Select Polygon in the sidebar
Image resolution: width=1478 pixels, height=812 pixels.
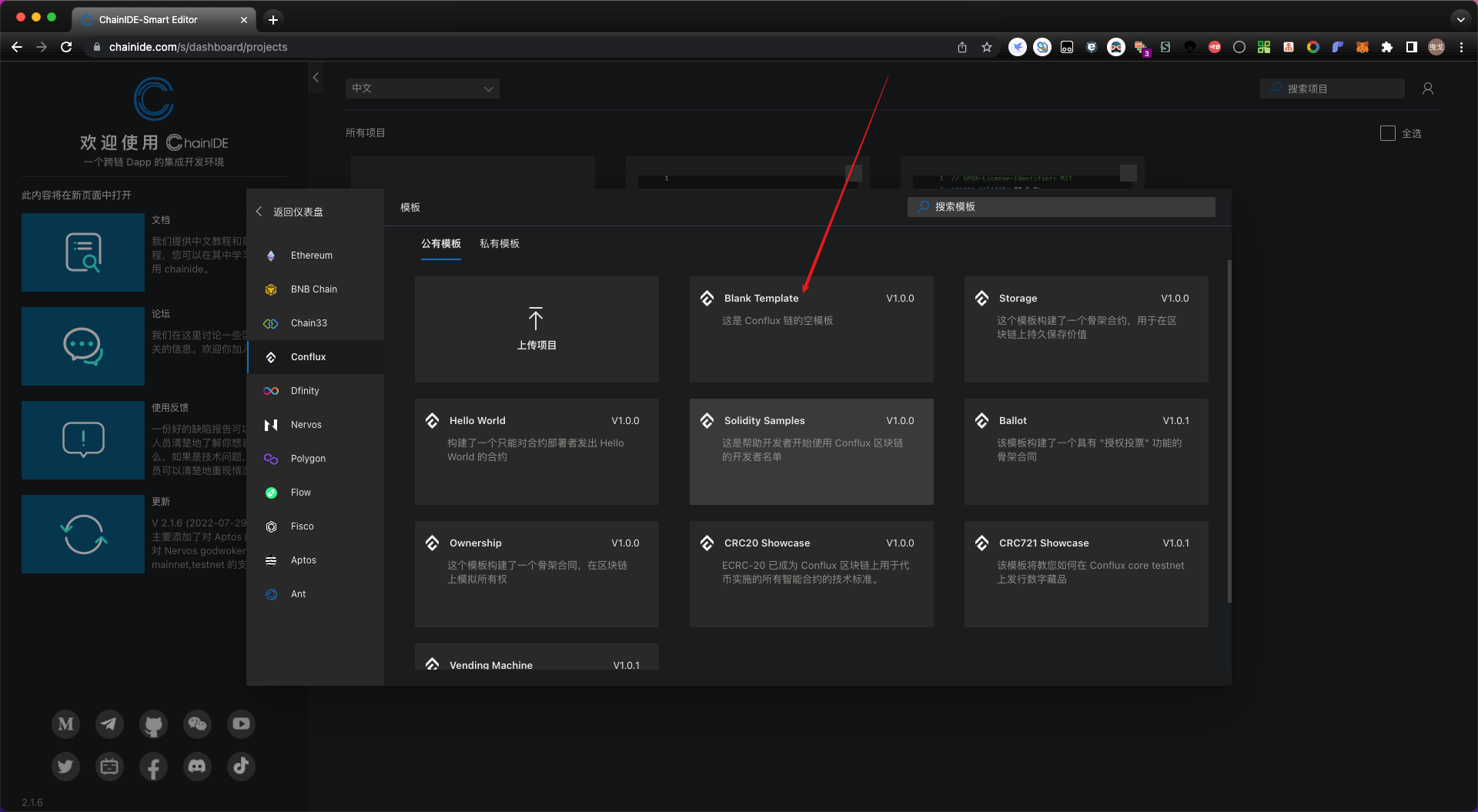coord(316,459)
